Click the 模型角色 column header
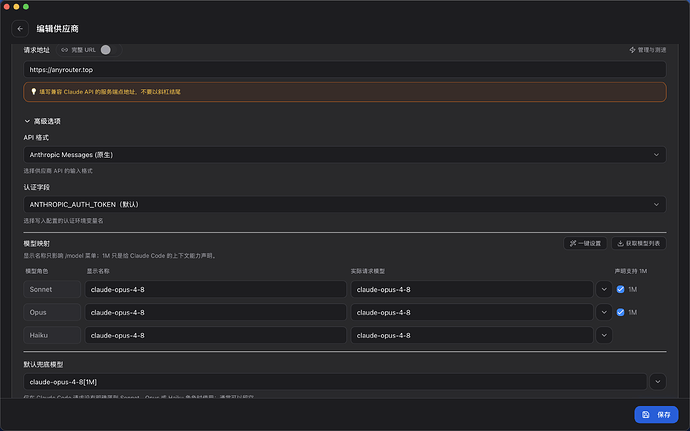Screen dimensions: 690x431 (x=37, y=271)
